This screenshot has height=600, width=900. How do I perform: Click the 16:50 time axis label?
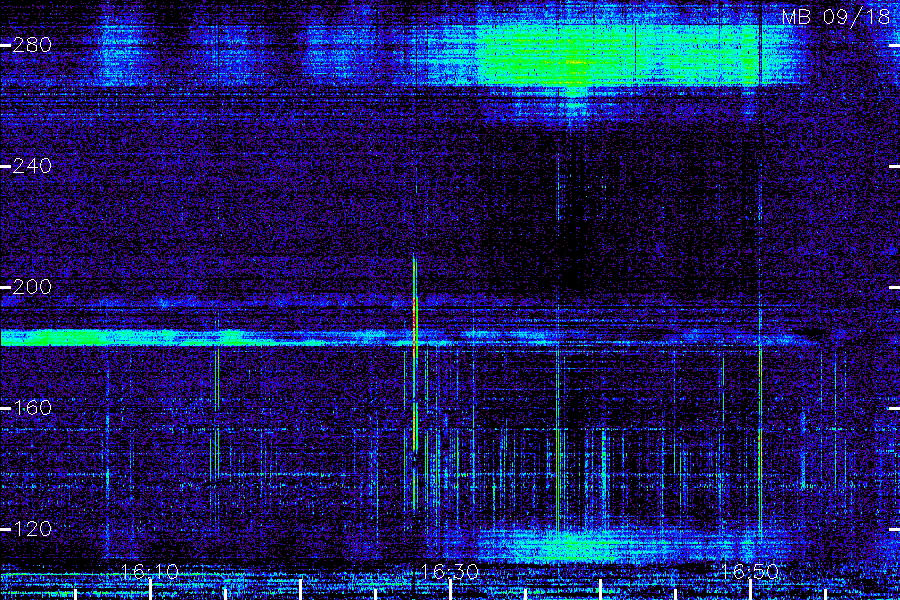tap(749, 571)
